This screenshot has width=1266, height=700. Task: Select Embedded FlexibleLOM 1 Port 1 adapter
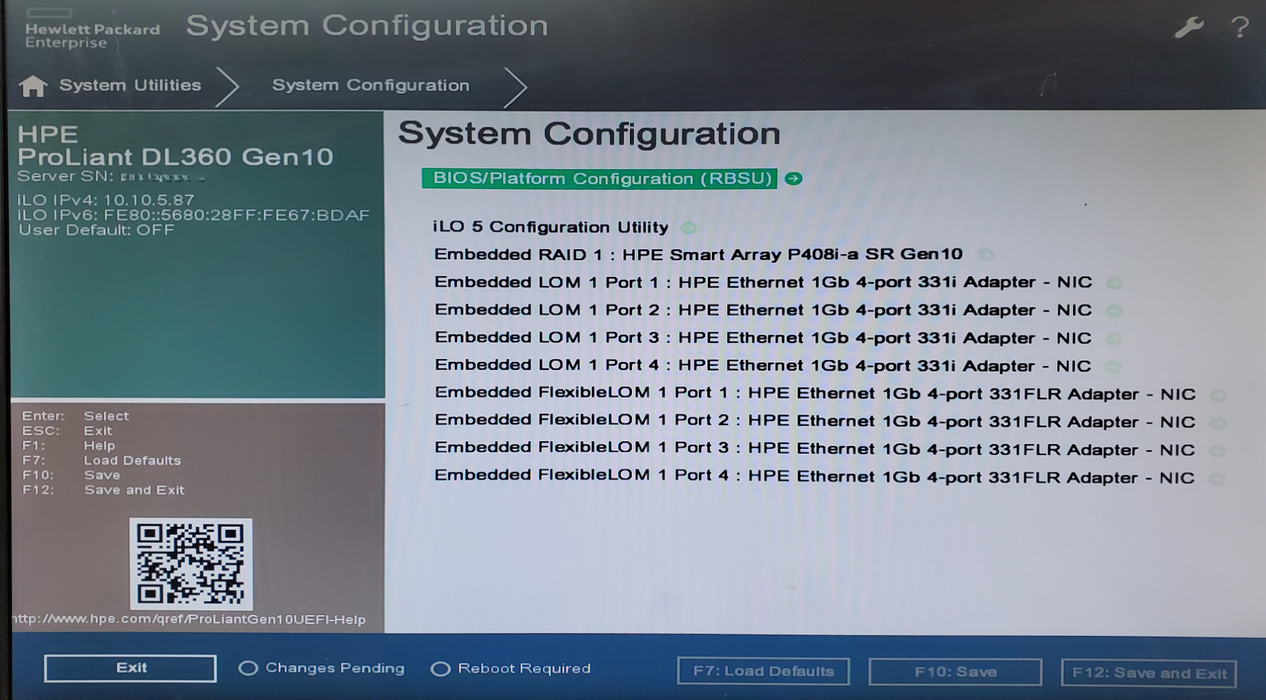[815, 394]
